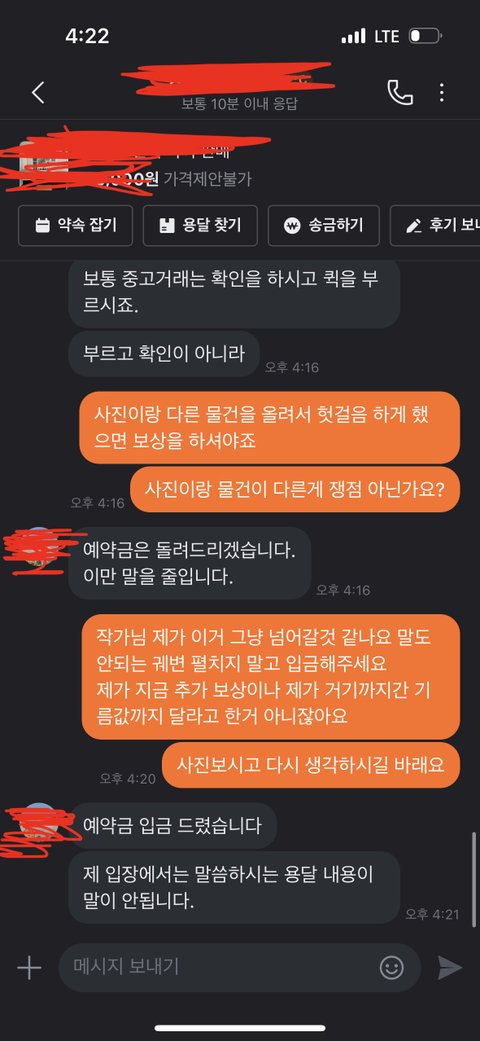Image resolution: width=480 pixels, height=1041 pixels.
Task: Open the seller avatar beside 예약금은 돌려드리겠습니다
Action: point(41,548)
